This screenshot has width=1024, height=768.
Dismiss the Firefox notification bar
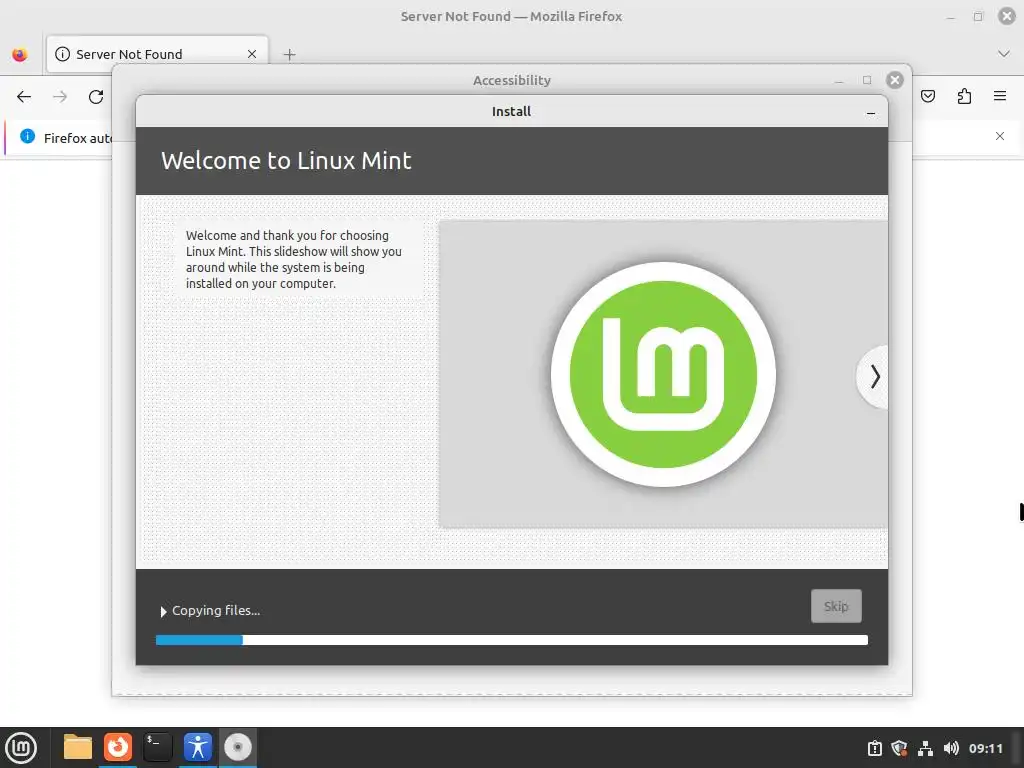tap(1000, 136)
